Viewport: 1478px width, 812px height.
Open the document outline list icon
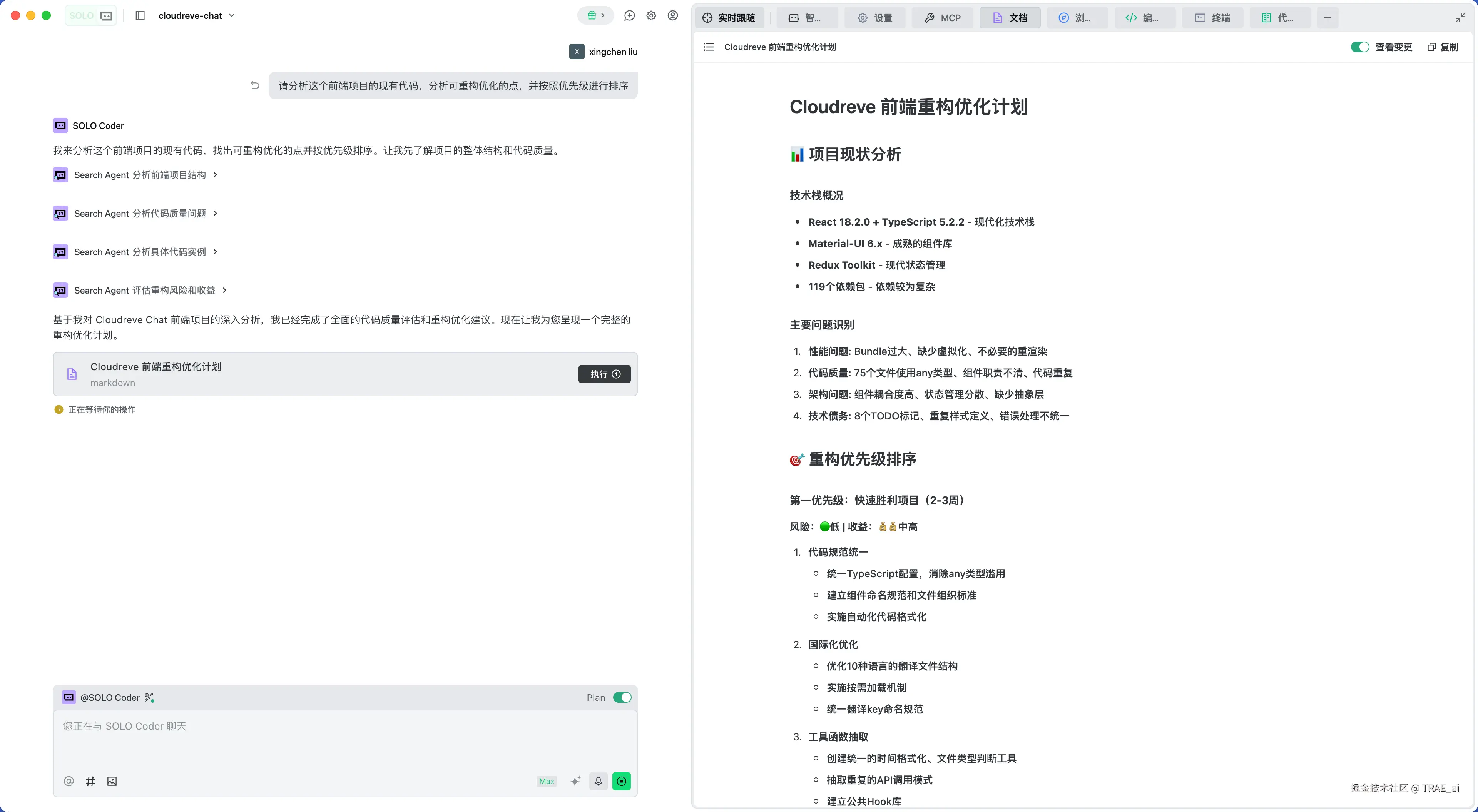[709, 47]
